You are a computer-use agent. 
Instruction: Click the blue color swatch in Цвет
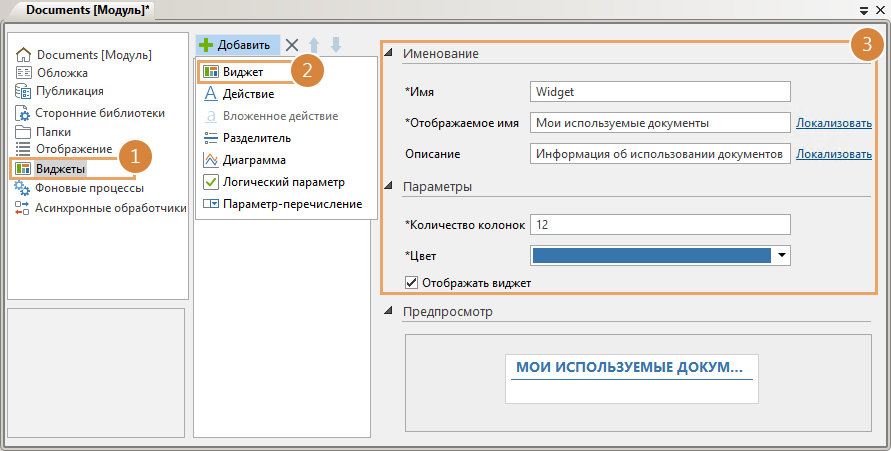[x=652, y=256]
